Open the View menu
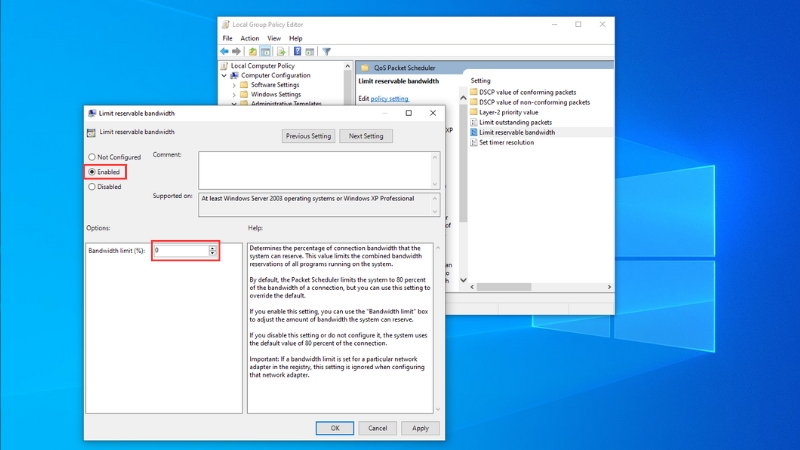Screen dimensions: 800x450 click(273, 38)
